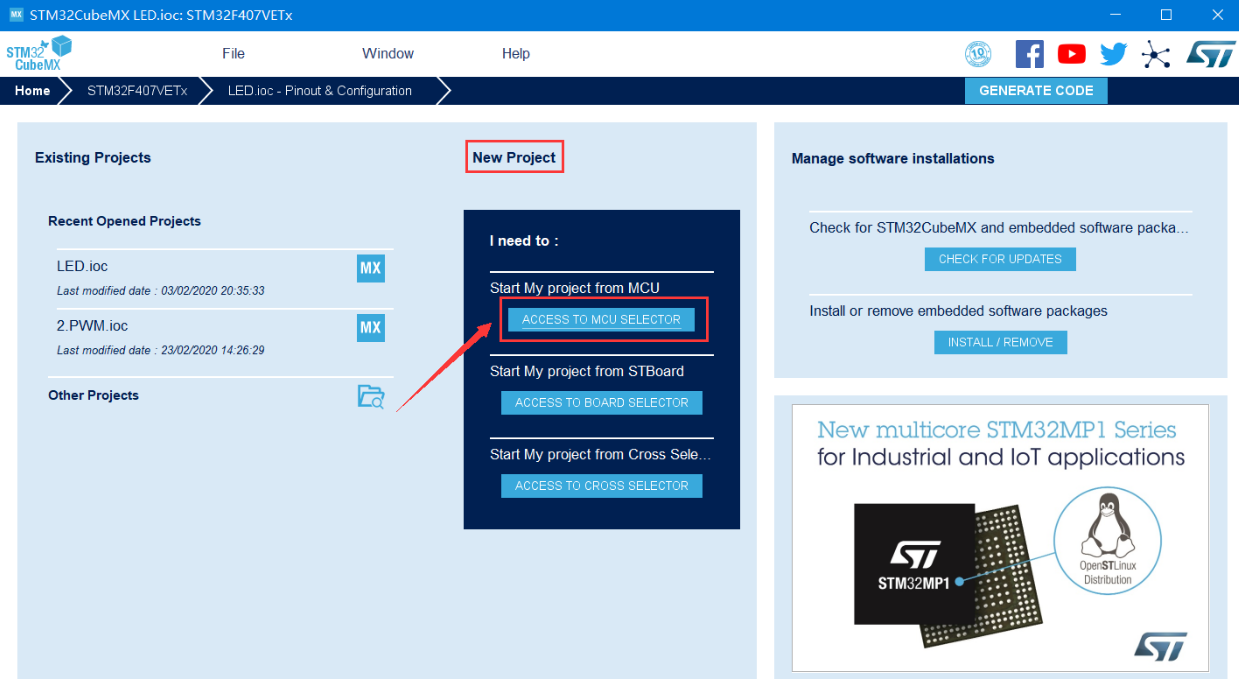Open the YouTube icon link
Image resolution: width=1239 pixels, height=679 pixels.
(1071, 54)
